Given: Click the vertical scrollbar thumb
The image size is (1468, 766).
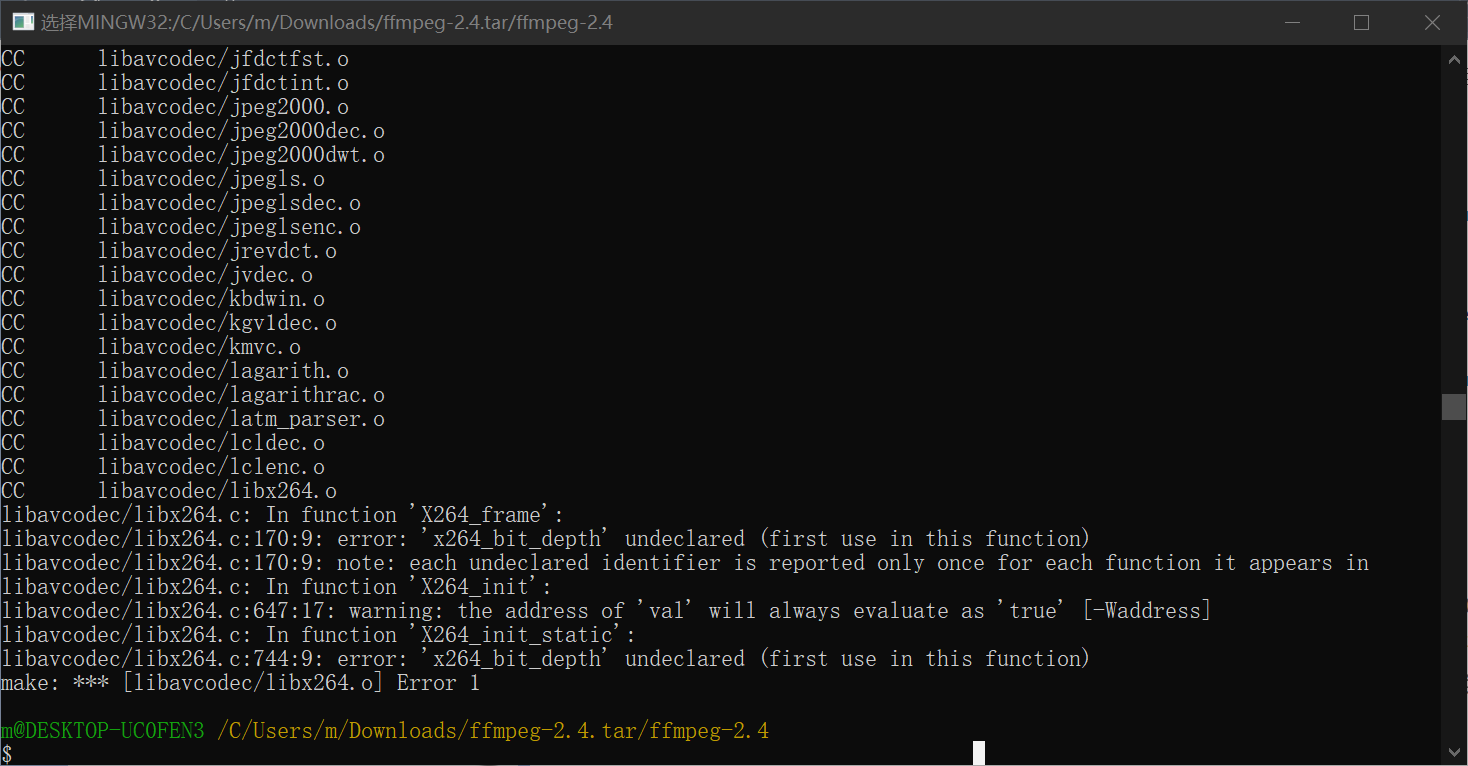Looking at the screenshot, I should click(1454, 406).
